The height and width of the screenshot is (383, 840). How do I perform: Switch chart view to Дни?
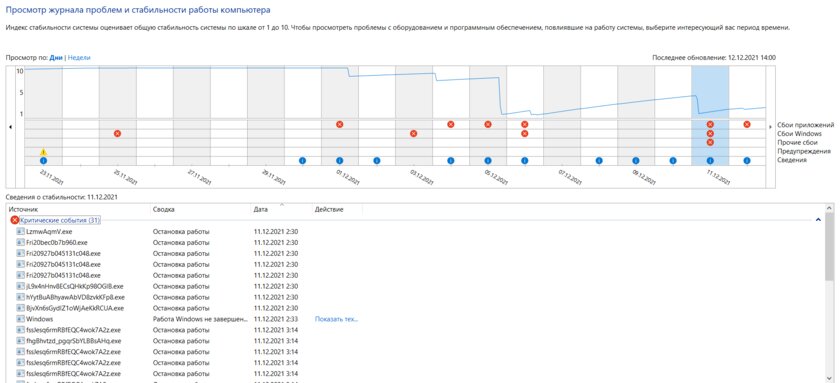point(56,57)
